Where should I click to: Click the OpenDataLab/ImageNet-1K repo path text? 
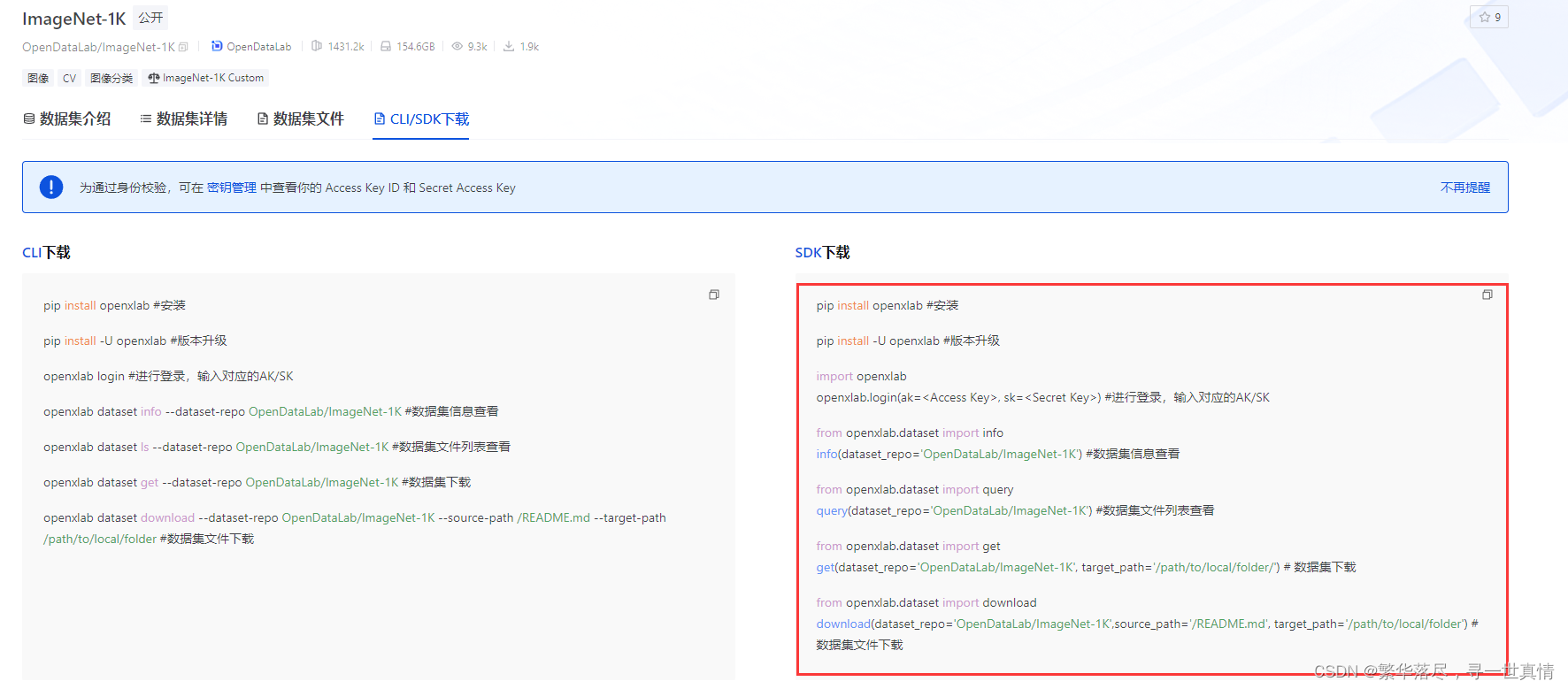click(x=98, y=47)
